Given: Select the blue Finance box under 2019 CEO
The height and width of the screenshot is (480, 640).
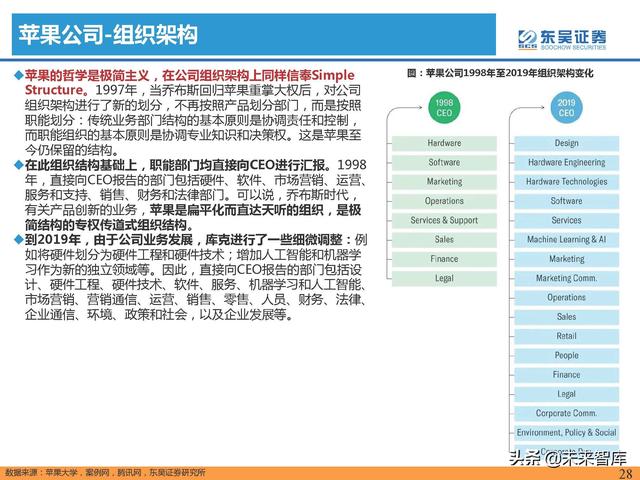Looking at the screenshot, I should pyautogui.click(x=567, y=375).
